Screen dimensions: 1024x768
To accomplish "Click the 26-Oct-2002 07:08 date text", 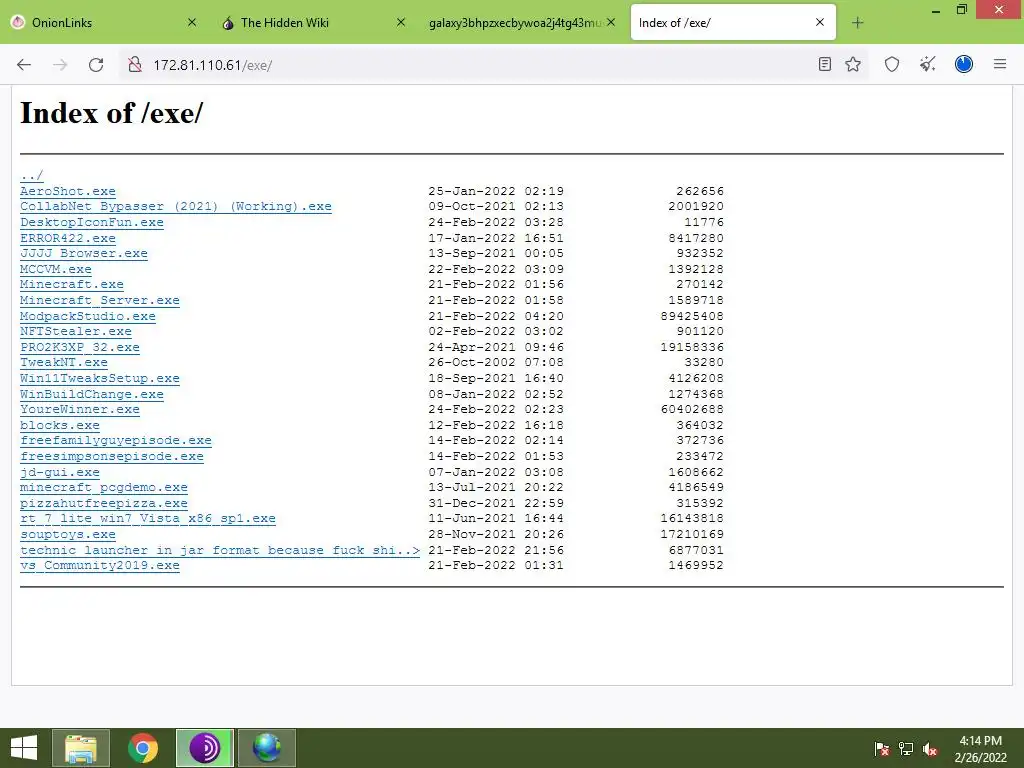I will (496, 362).
